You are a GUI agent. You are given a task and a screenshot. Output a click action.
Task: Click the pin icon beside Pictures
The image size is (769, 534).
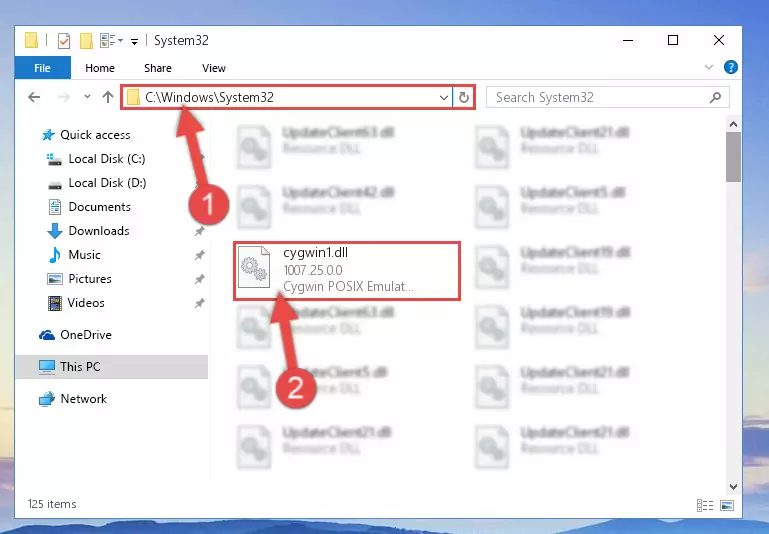click(200, 279)
